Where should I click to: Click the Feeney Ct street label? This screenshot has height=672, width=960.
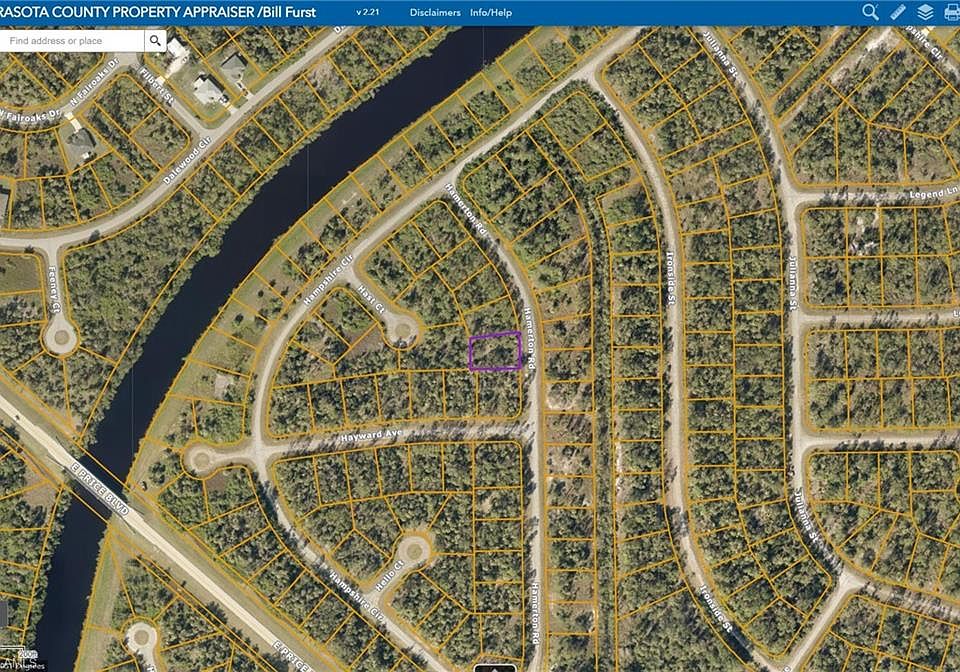click(x=54, y=289)
